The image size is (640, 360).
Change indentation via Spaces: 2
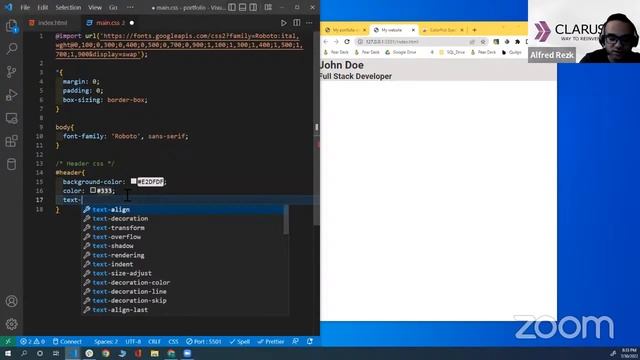tap(106, 341)
